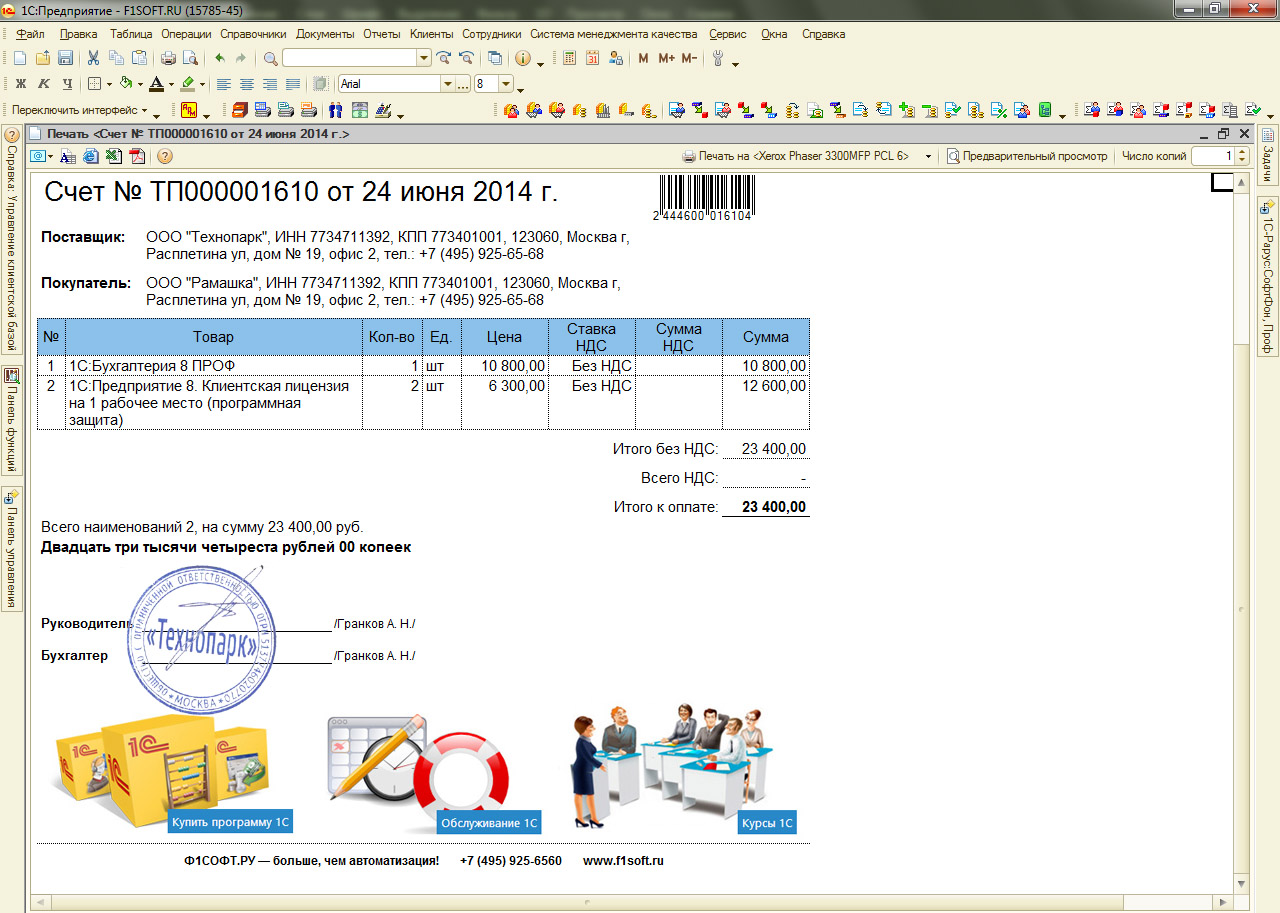Viewport: 1280px width, 913px height.
Task: Toggle bold formatting (Ж)
Action: click(21, 84)
